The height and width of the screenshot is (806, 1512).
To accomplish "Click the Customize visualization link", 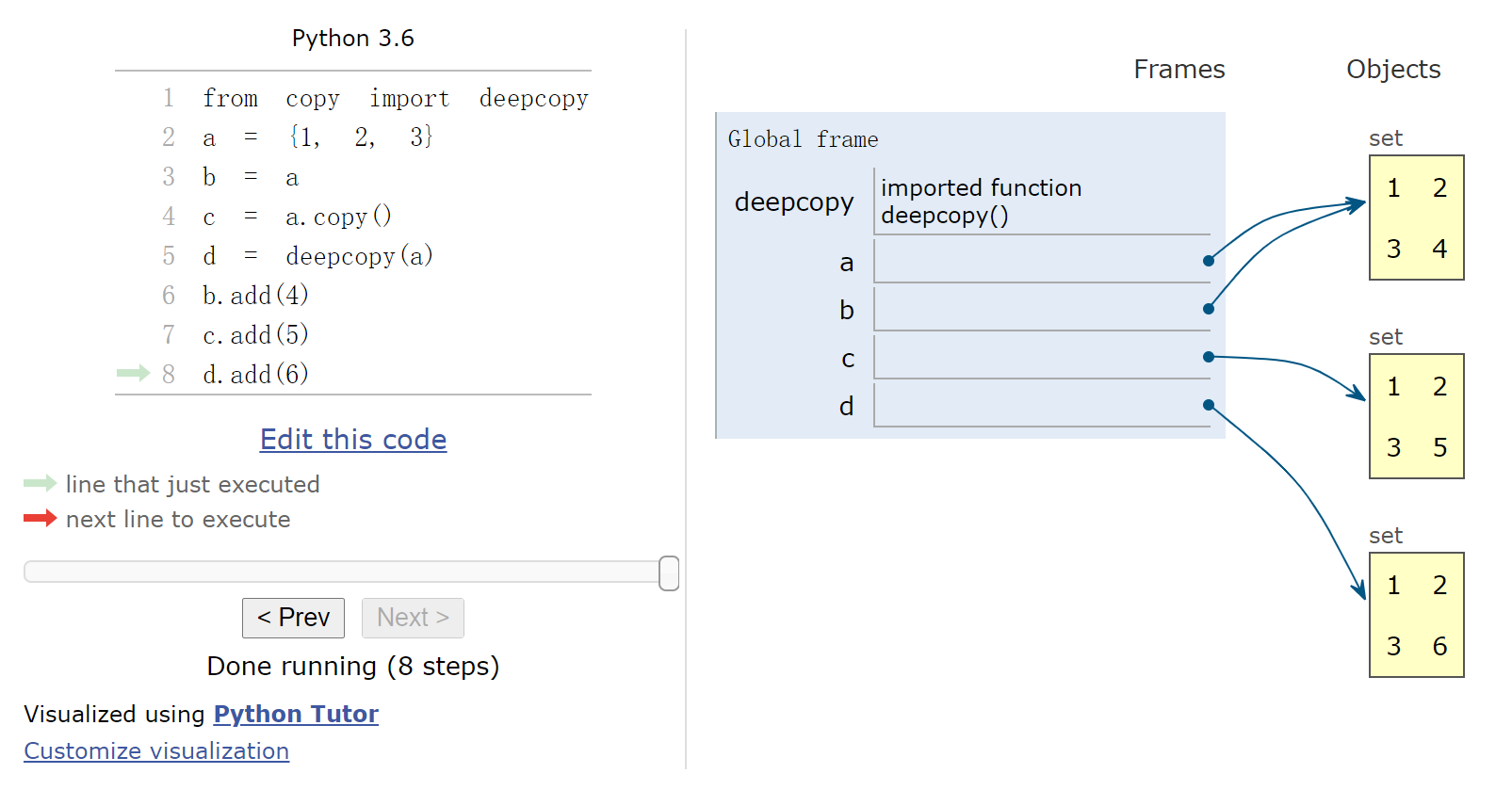I will click(156, 751).
